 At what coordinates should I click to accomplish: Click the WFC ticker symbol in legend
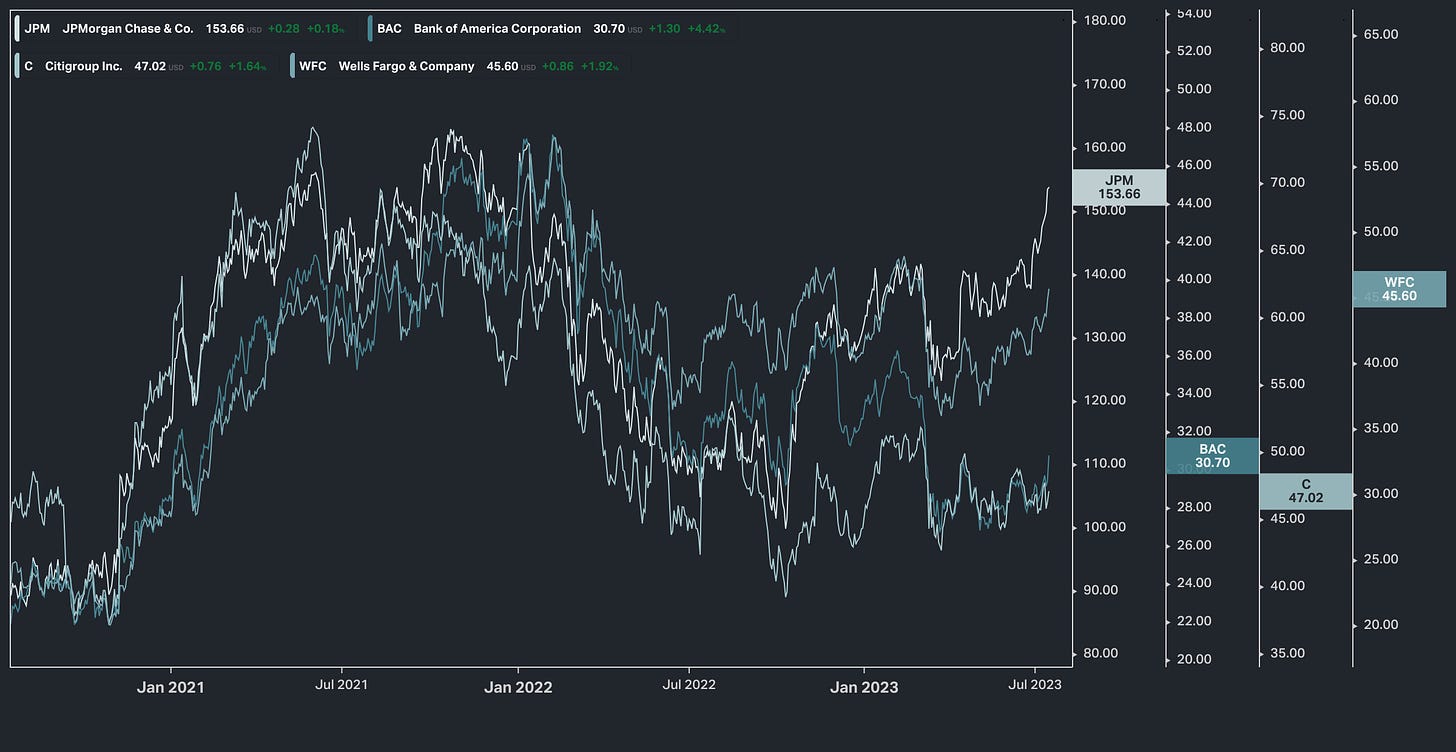tap(313, 66)
